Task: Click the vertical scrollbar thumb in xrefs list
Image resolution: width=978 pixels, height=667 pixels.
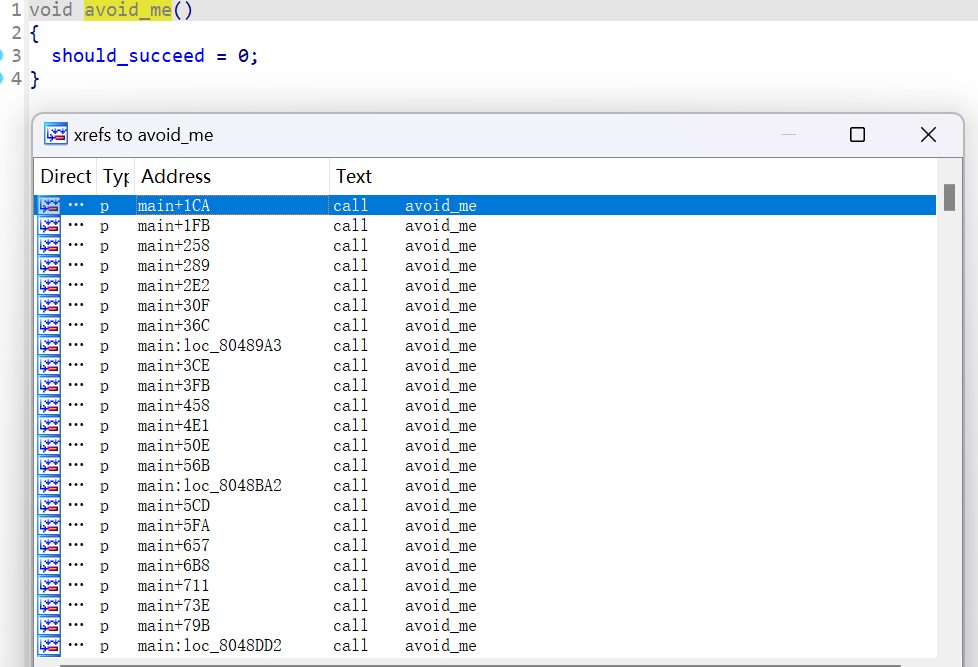Action: pos(949,197)
